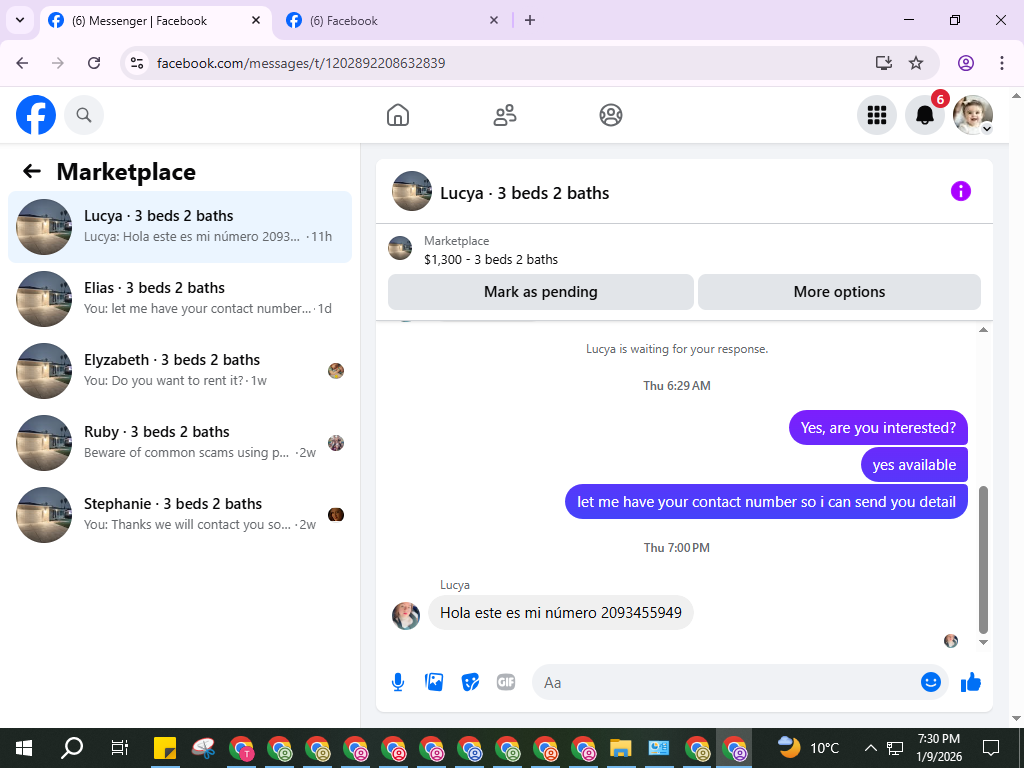1024x768 pixels.
Task: Open Elias conversation in chat list
Action: (x=180, y=298)
